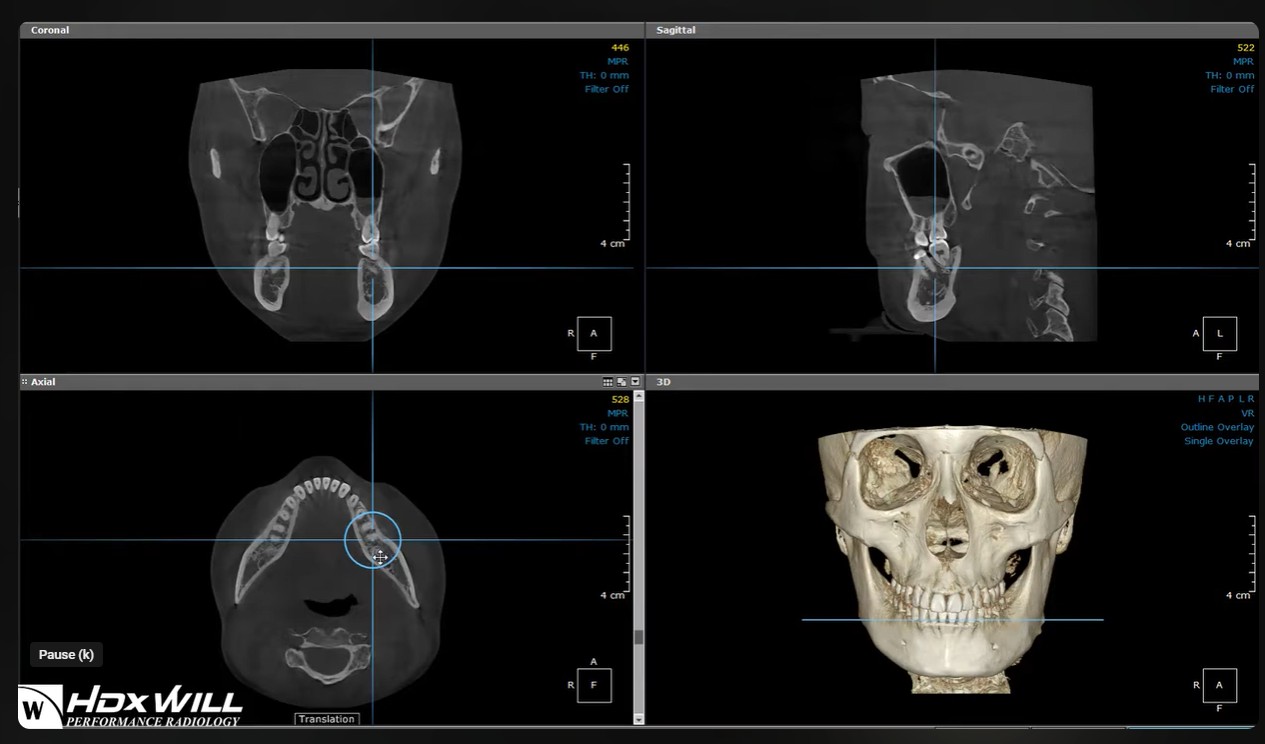1265x744 pixels.
Task: Click the Axial slice number 528
Action: 620,399
